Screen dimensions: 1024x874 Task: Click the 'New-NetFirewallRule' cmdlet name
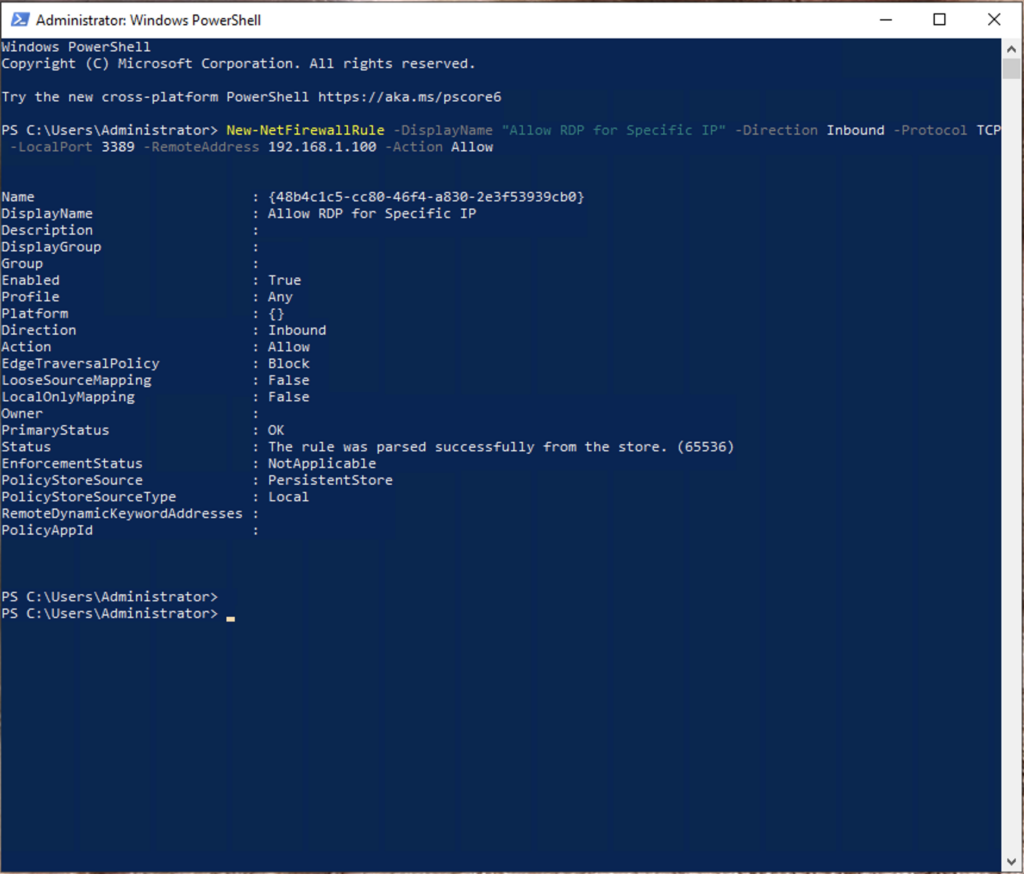click(x=305, y=130)
